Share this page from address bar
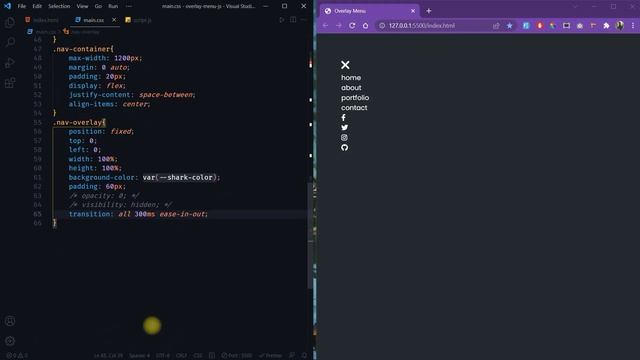This screenshot has width=640, height=360. click(x=496, y=25)
